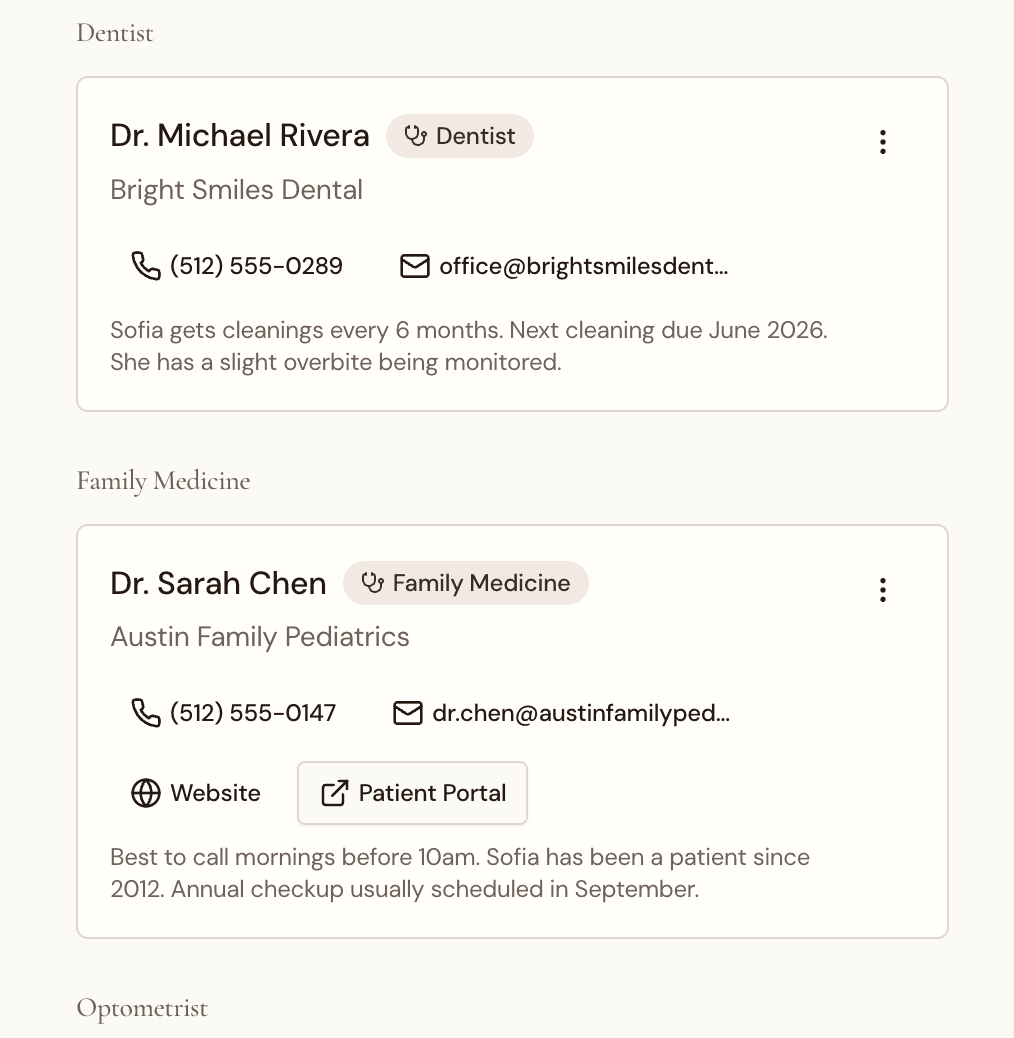
Task: Open the three-dot menu on Dr. Sarah Chen's card
Action: 883,590
